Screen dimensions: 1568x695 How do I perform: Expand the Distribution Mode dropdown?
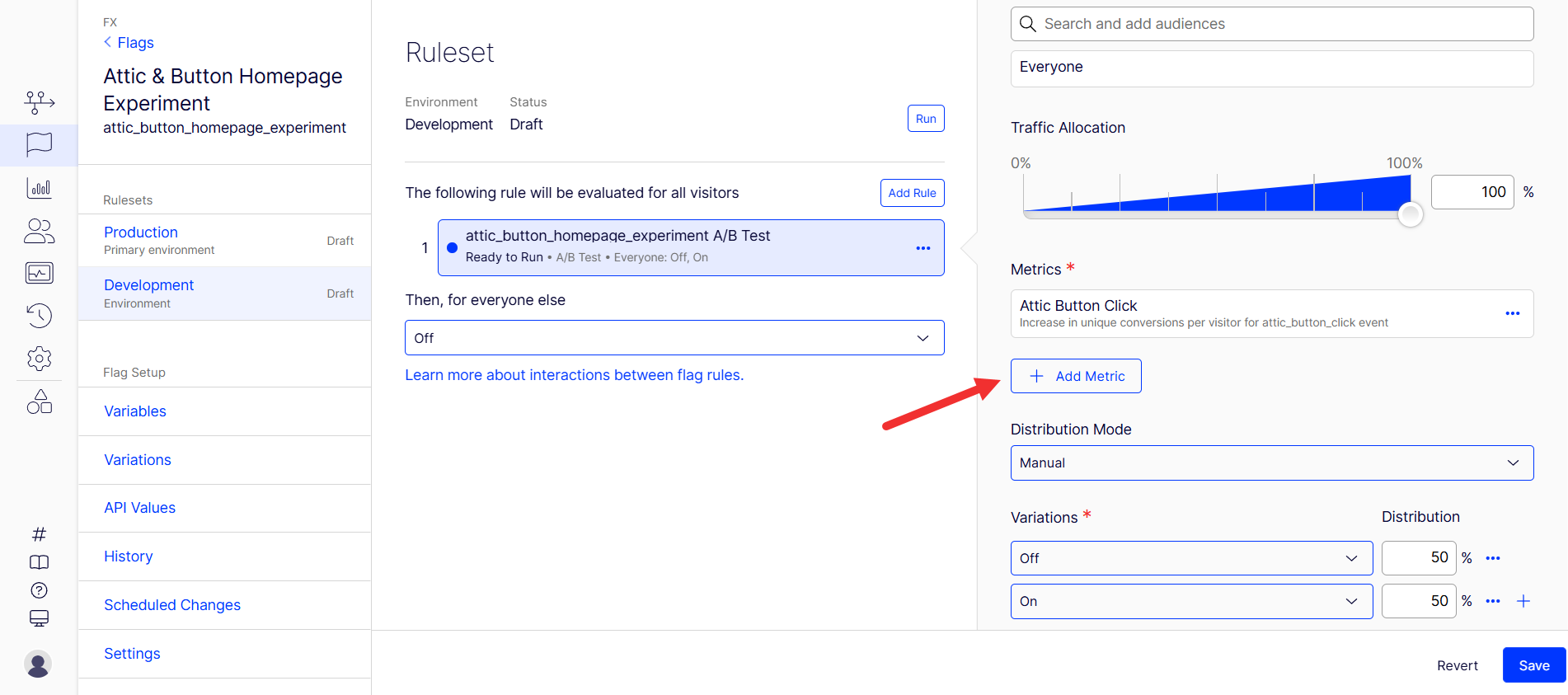[1271, 463]
